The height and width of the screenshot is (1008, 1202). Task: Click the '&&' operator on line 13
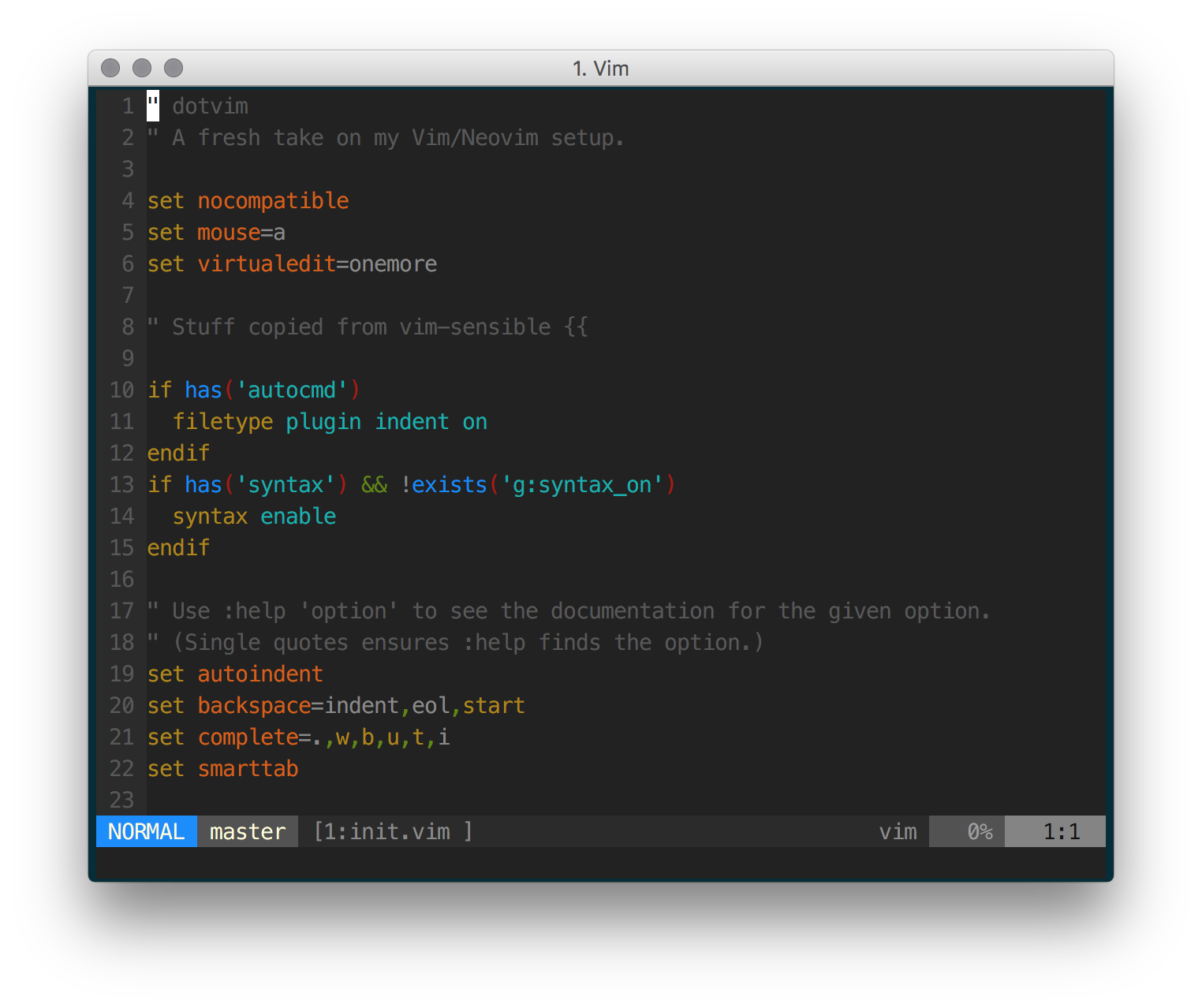(374, 484)
